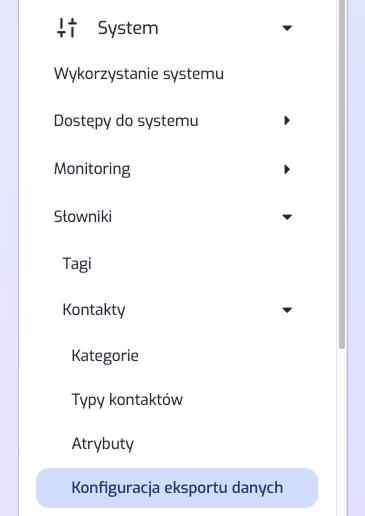Select the Słowniki menu item
The width and height of the screenshot is (365, 516).
(x=83, y=217)
